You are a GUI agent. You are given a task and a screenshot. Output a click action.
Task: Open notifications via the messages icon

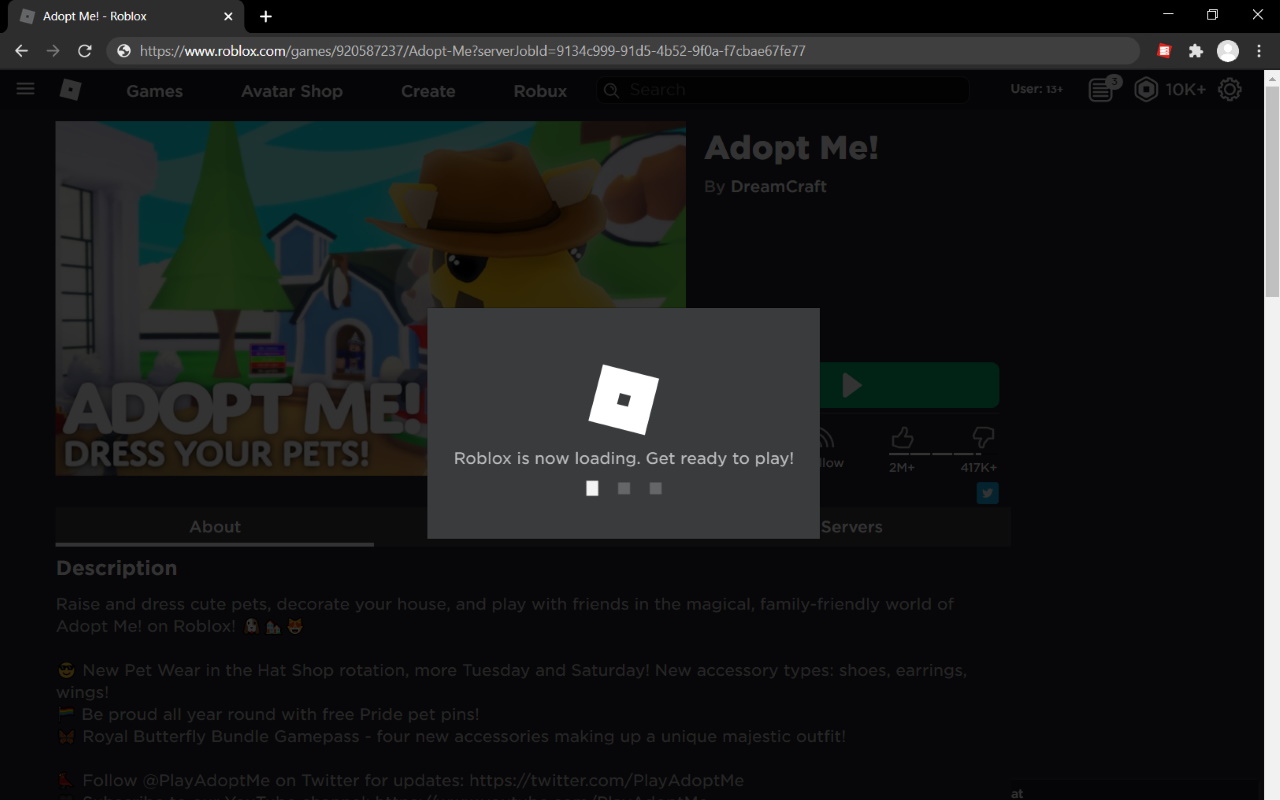[x=1100, y=90]
